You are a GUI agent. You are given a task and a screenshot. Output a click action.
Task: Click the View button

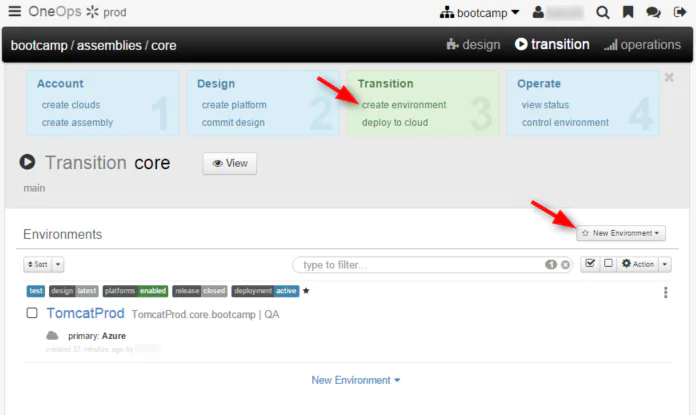(x=230, y=163)
